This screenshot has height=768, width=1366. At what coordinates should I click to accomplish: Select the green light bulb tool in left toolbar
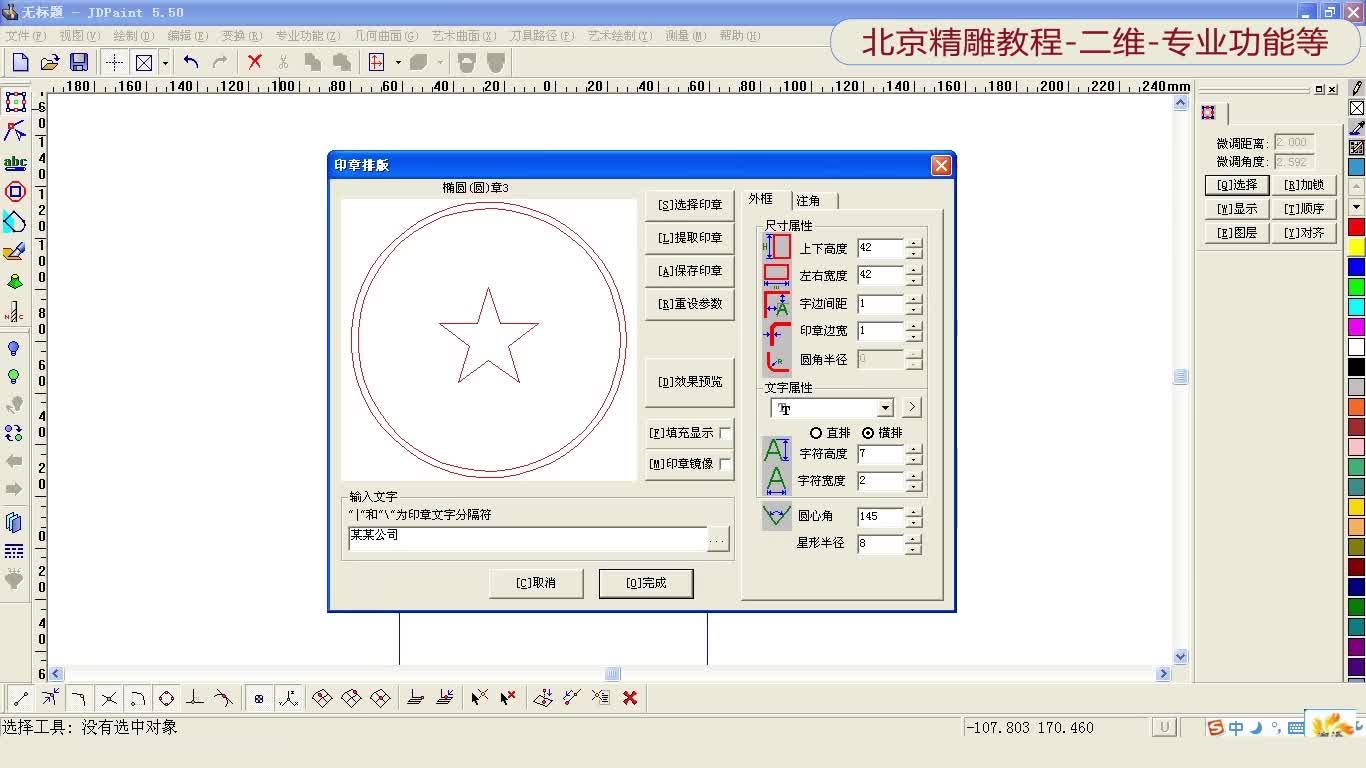coord(15,377)
